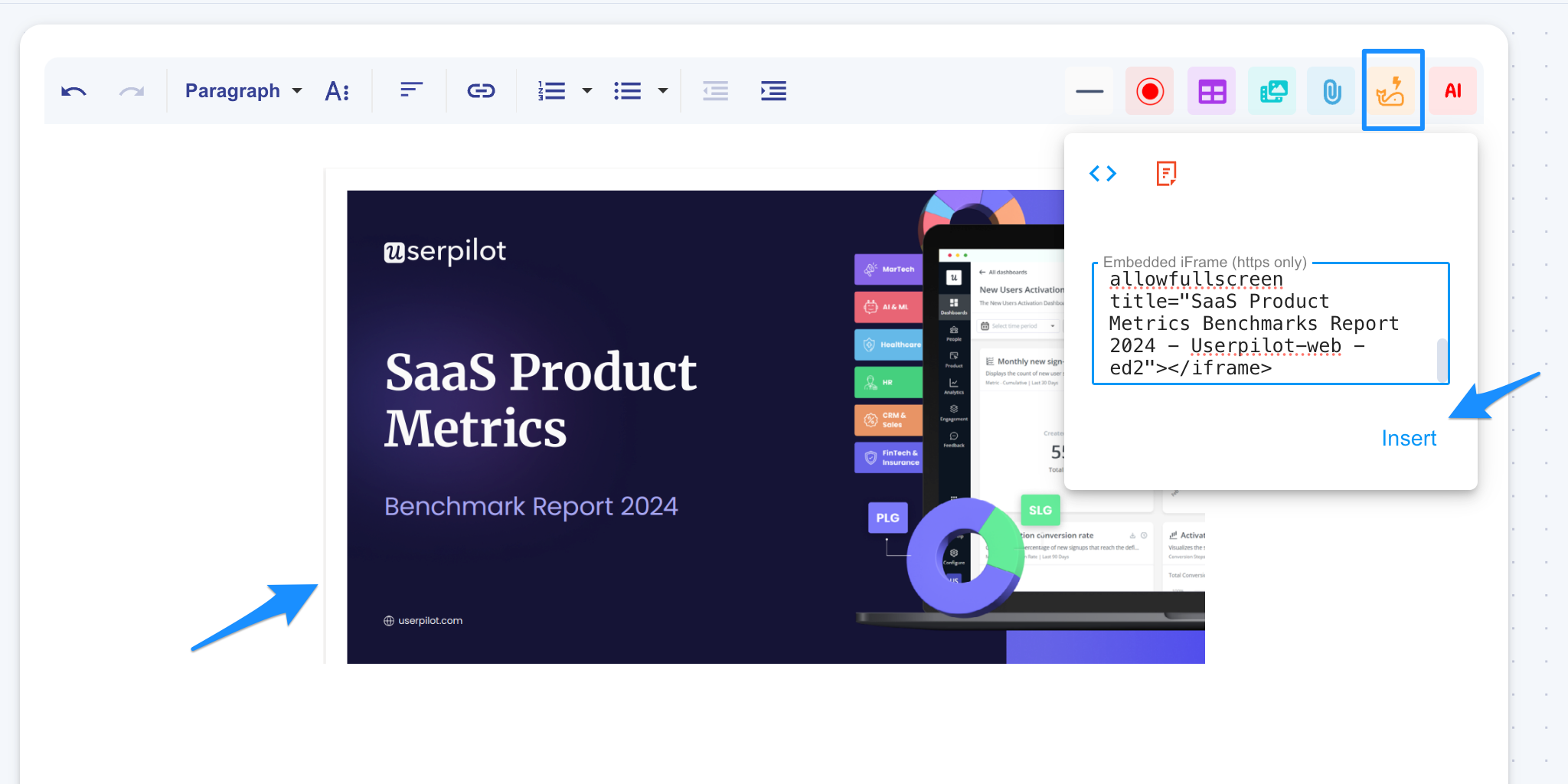Select the orange document form tab icon
1568x784 pixels.
(1166, 174)
